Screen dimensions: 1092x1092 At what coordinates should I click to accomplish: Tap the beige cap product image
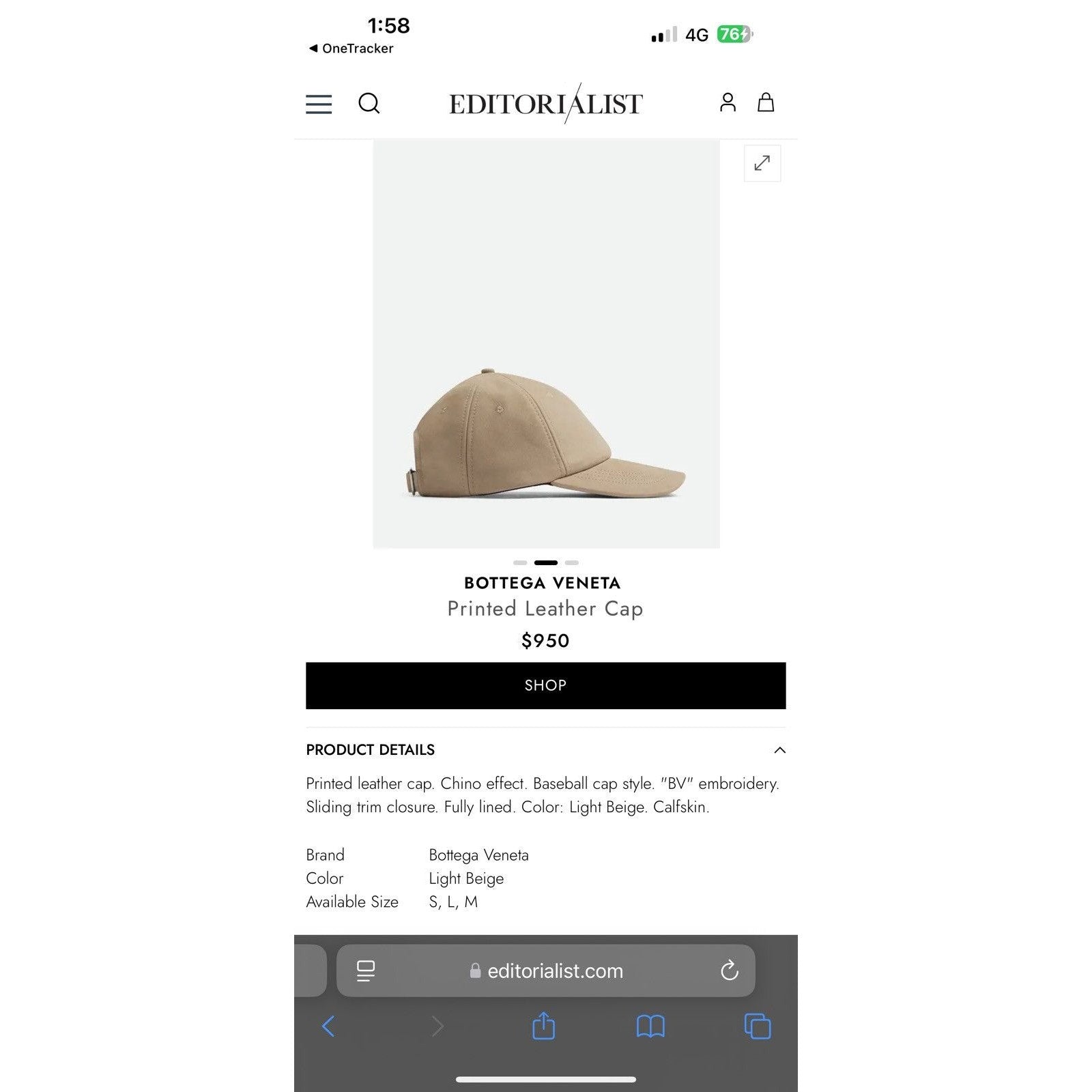[546, 343]
